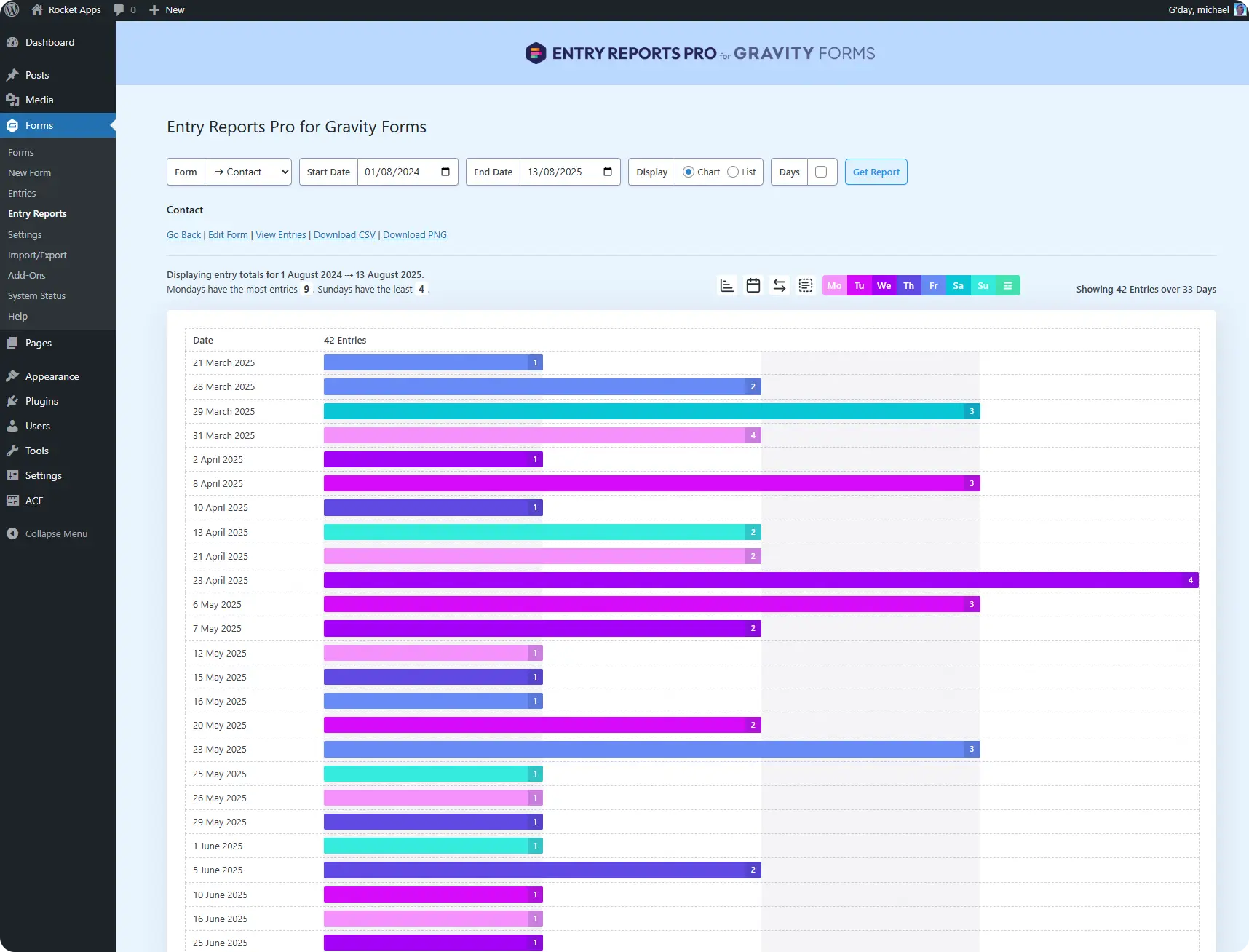
Task: Open Entry Reports submenu item
Action: (x=37, y=213)
